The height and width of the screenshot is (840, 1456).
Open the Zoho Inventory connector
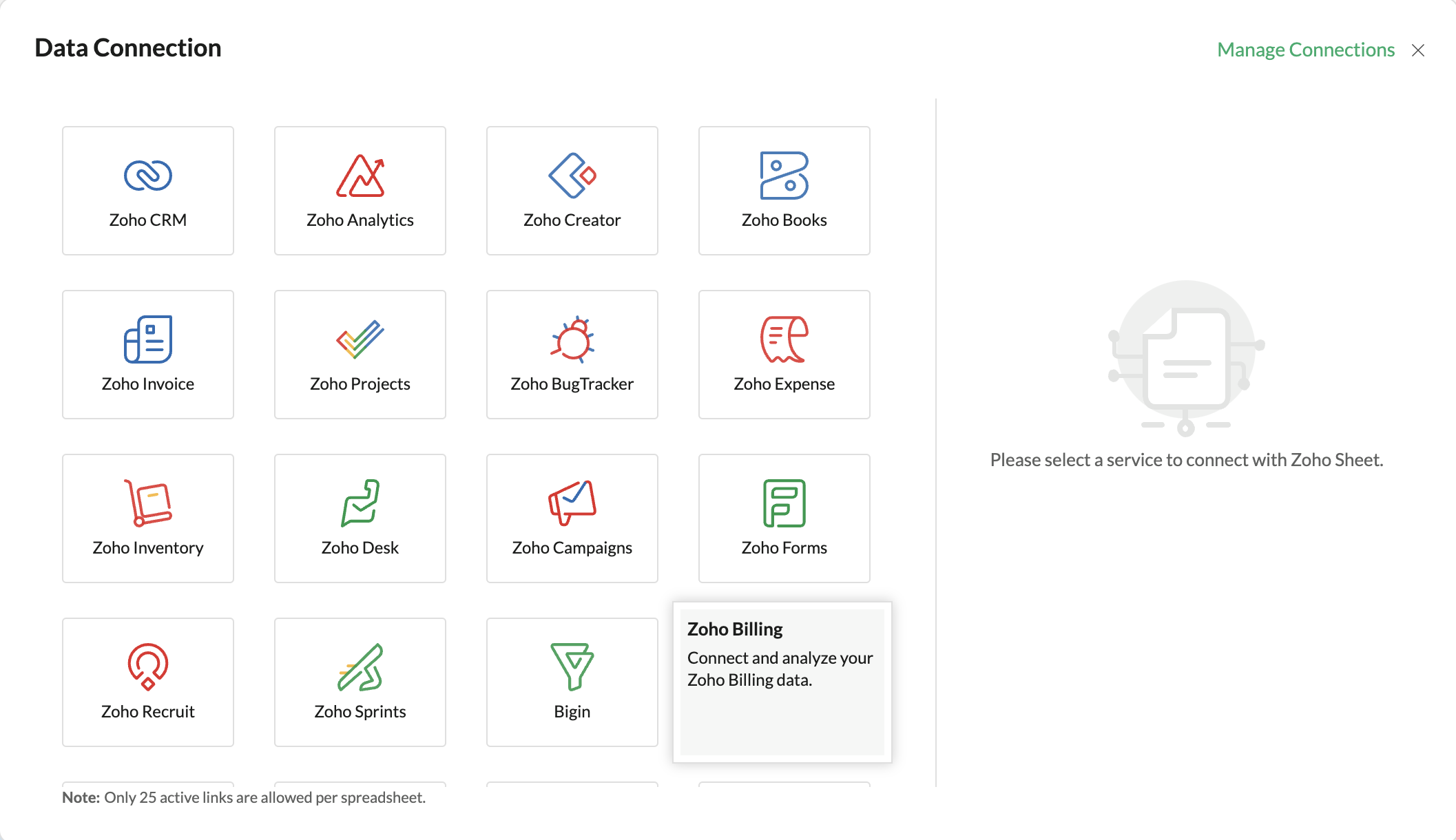147,518
